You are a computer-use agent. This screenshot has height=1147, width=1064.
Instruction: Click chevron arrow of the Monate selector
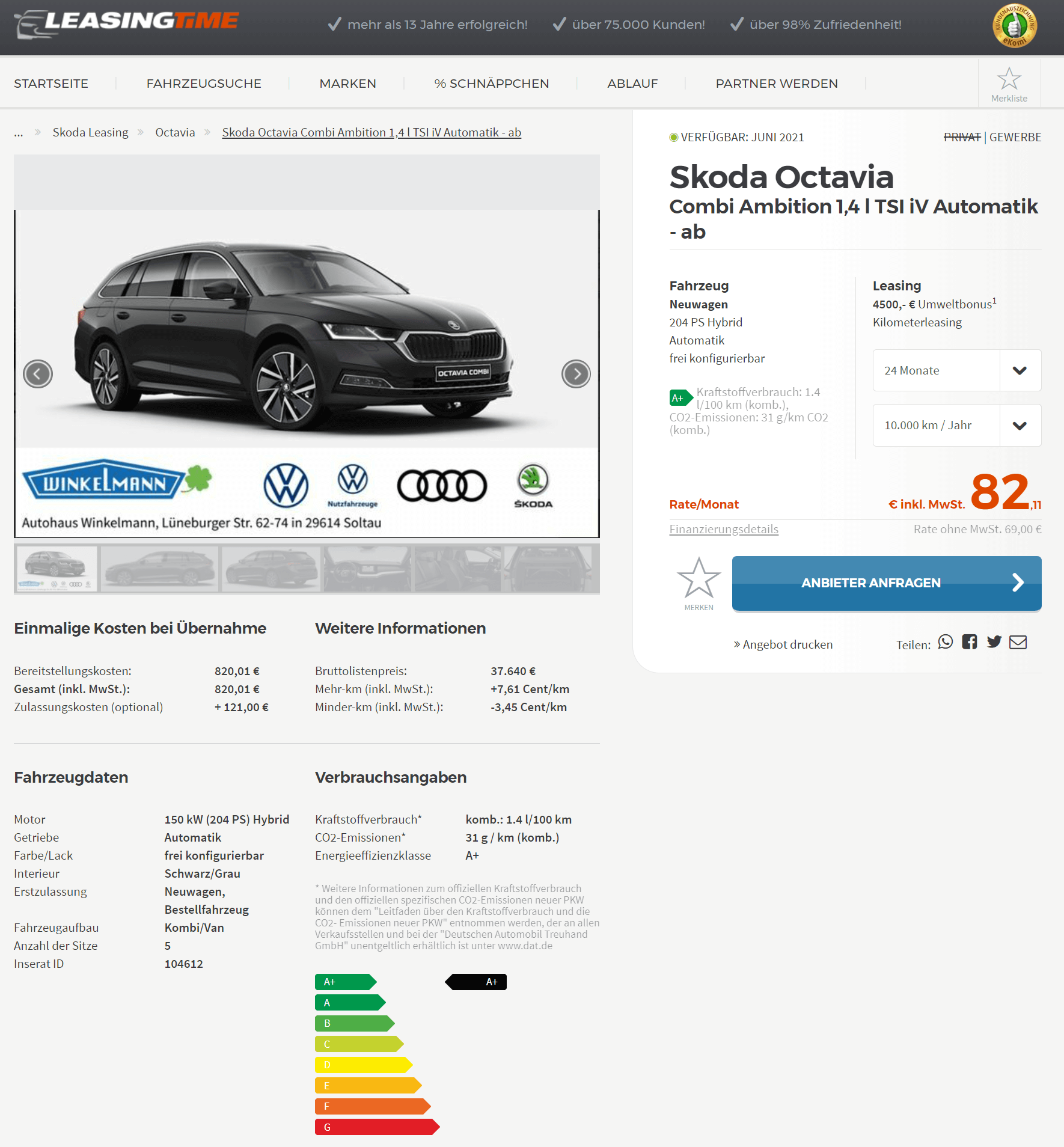1020,370
